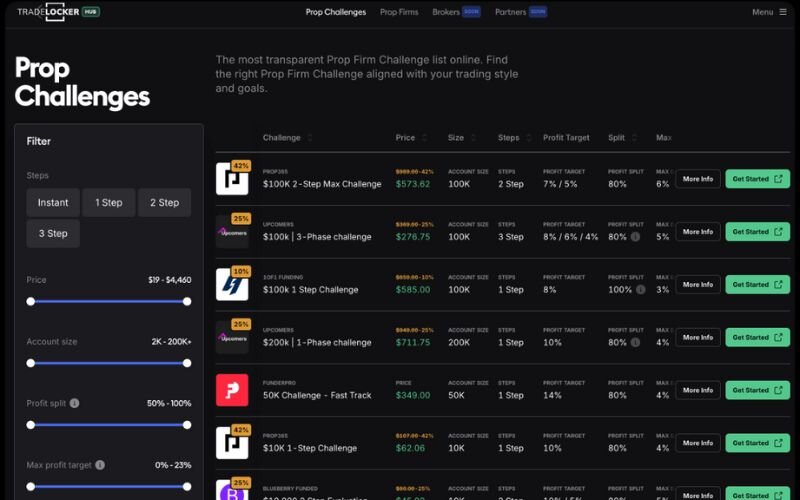Screen dimensions: 800x500
Task: Click the Prop365 logo on $100K 2-Step challenge
Action: 232,178
